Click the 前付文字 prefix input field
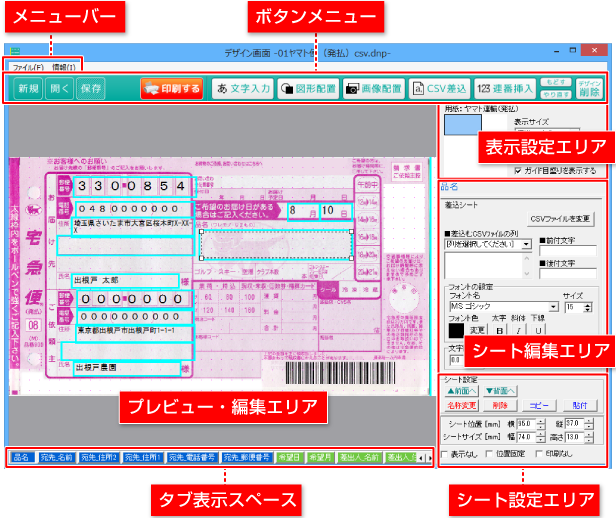Image resolution: width=616 pixels, height=518 pixels. click(568, 251)
